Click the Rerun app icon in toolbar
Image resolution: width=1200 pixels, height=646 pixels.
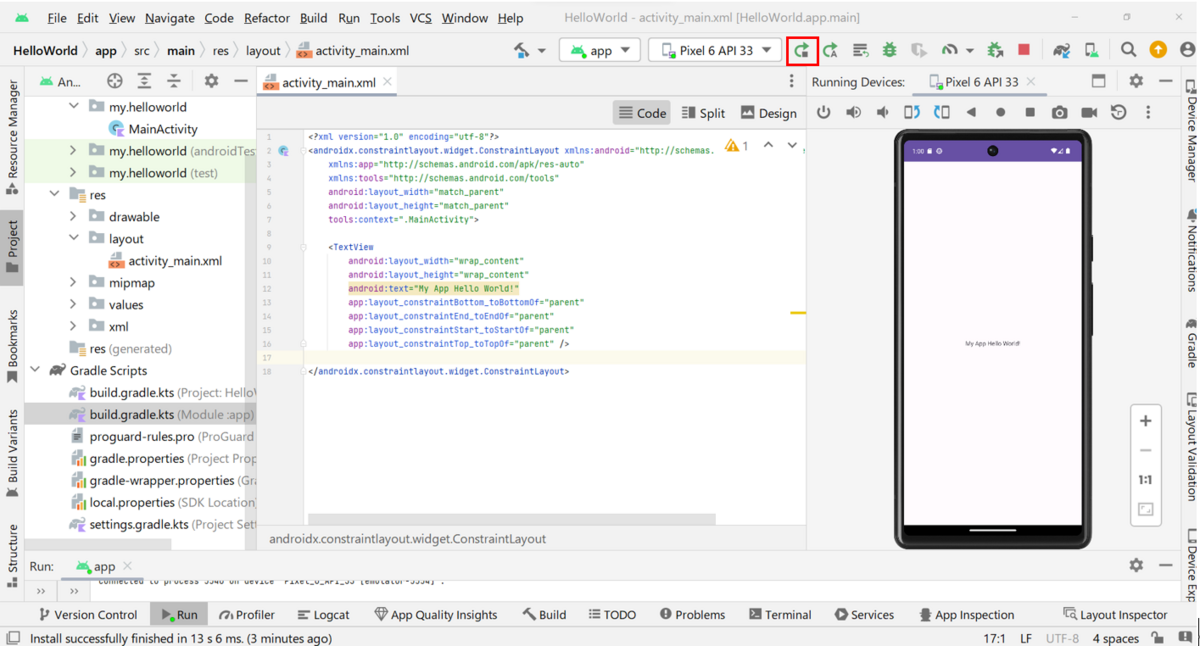(802, 50)
